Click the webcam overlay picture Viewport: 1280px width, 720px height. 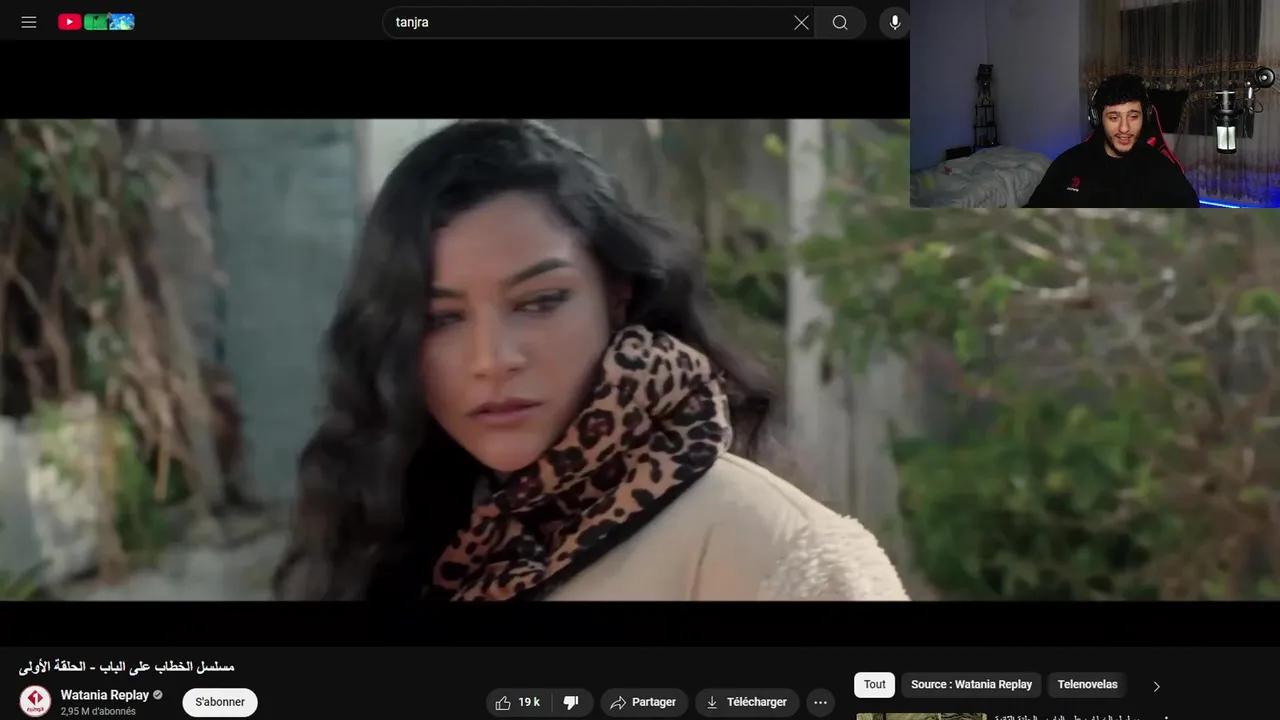1095,104
